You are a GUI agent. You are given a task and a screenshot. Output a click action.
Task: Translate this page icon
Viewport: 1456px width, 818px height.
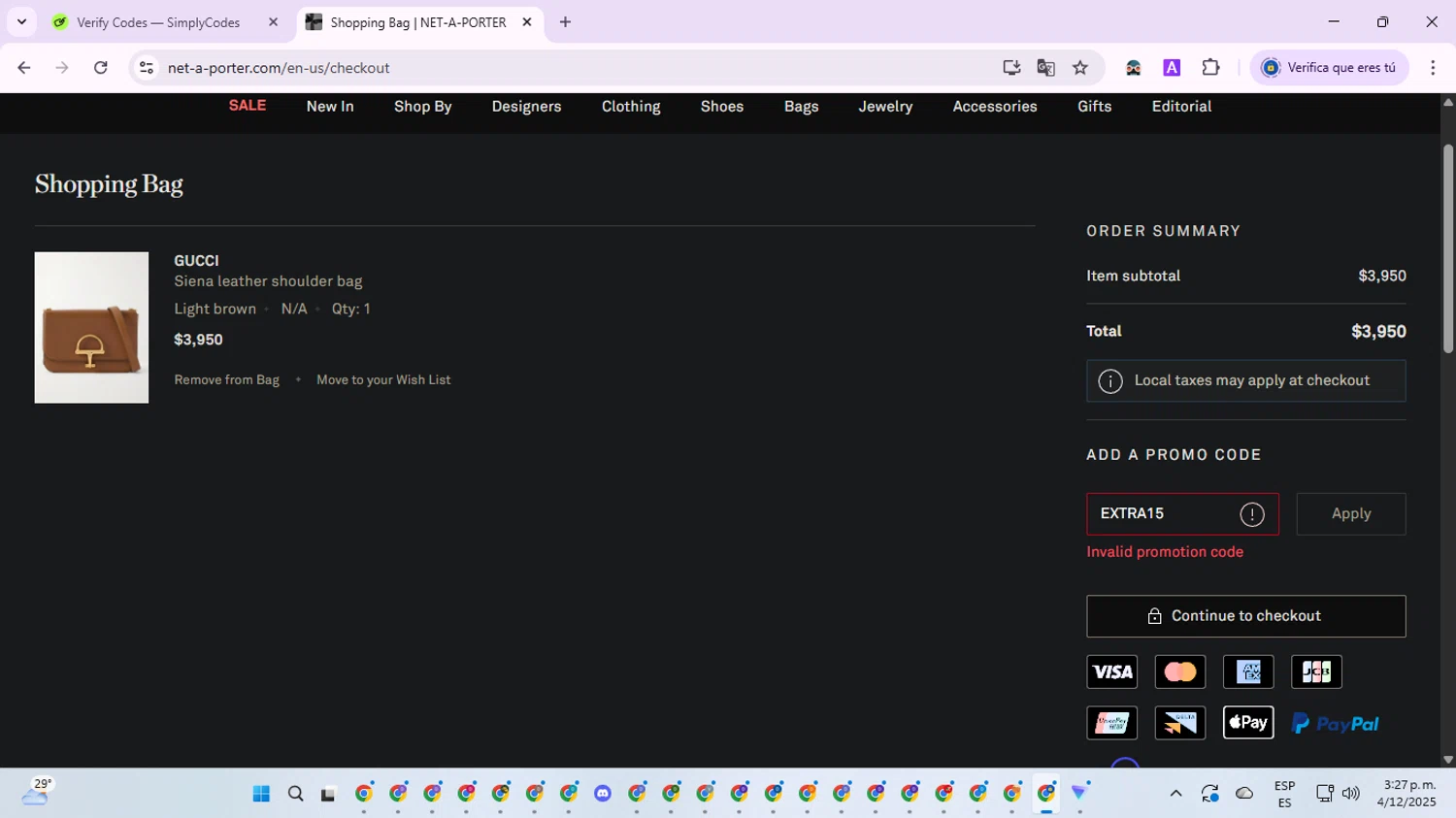[x=1045, y=68]
